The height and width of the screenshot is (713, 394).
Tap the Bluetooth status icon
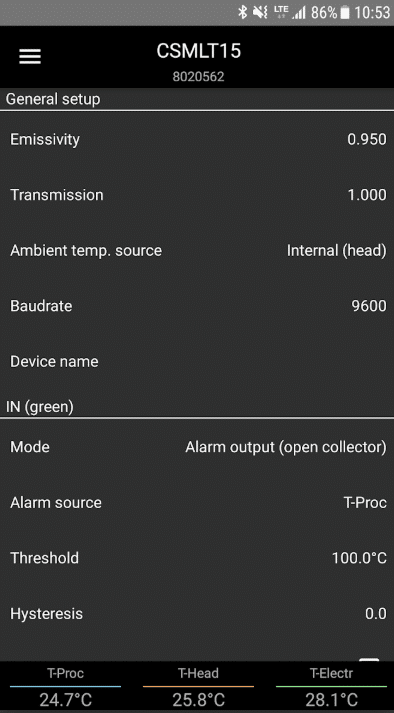point(243,12)
